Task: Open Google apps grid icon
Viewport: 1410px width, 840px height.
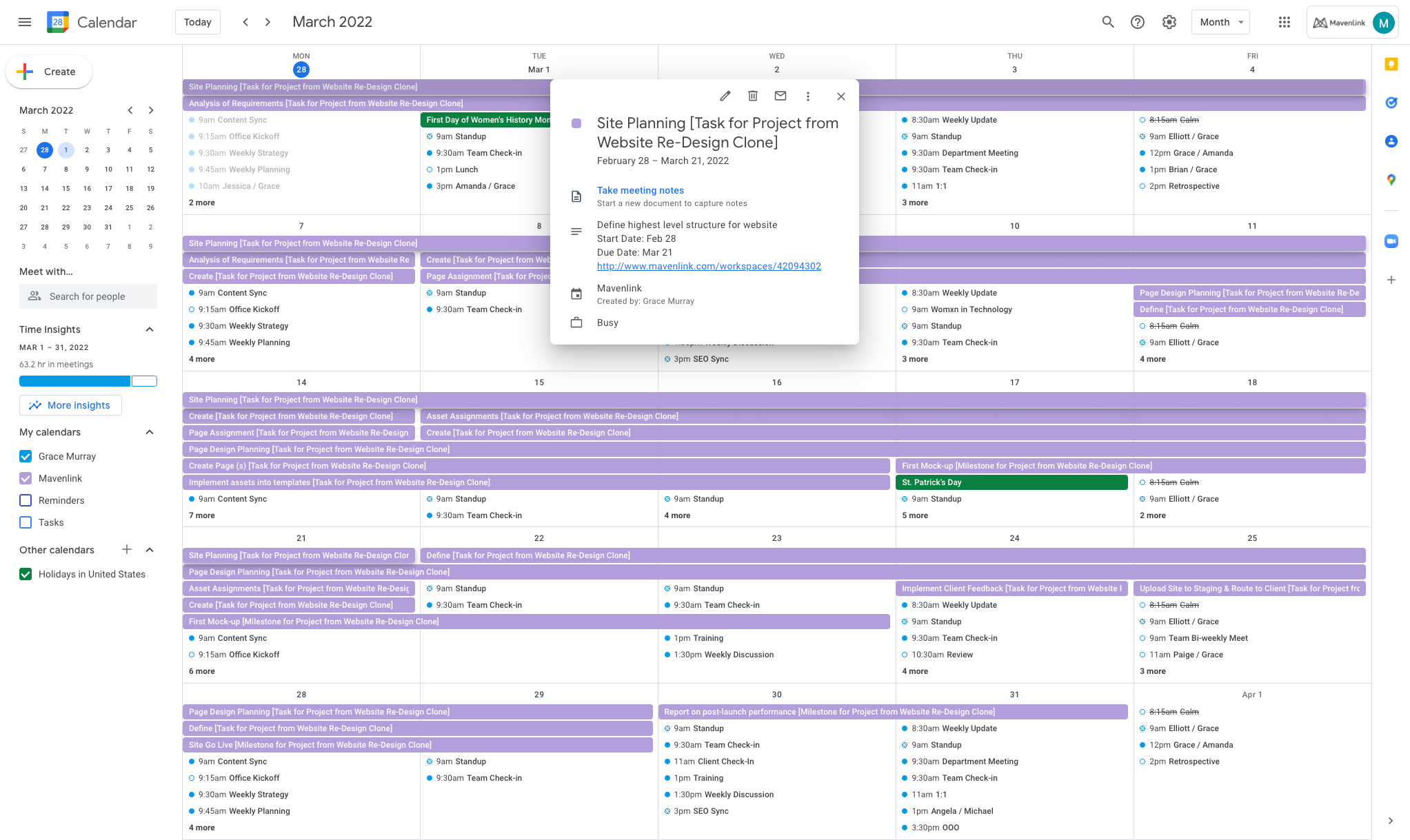Action: (1284, 22)
